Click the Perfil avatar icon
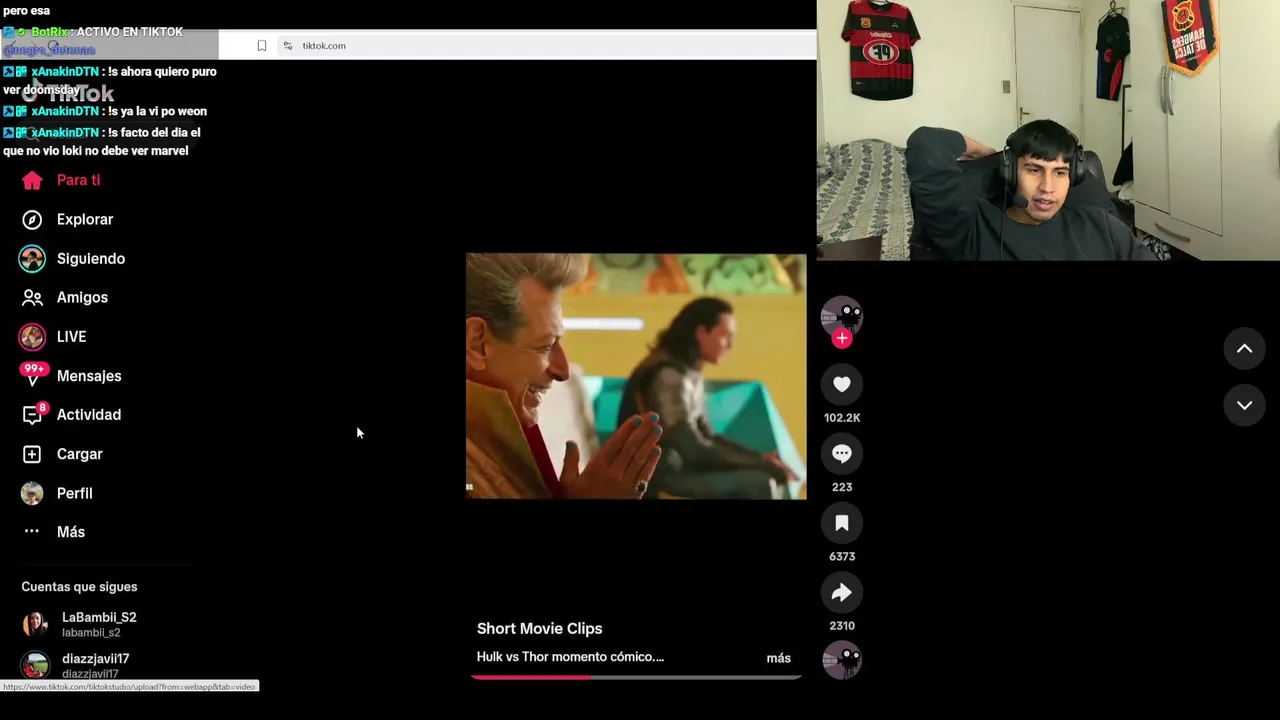Screen dimensions: 1280x720 (x=32, y=493)
